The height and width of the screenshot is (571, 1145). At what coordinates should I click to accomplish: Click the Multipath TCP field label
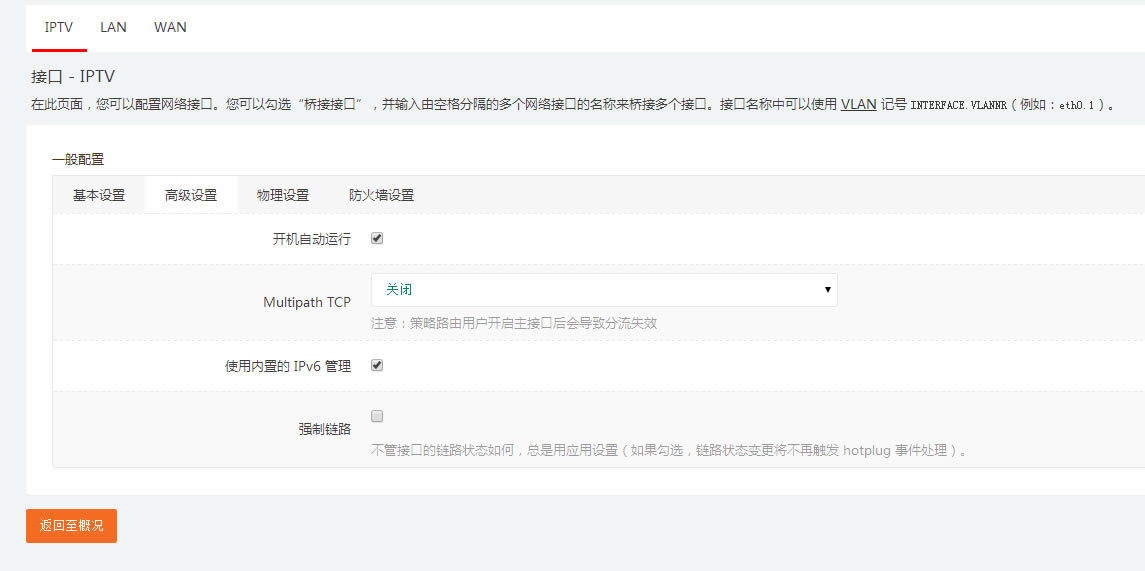(x=306, y=302)
